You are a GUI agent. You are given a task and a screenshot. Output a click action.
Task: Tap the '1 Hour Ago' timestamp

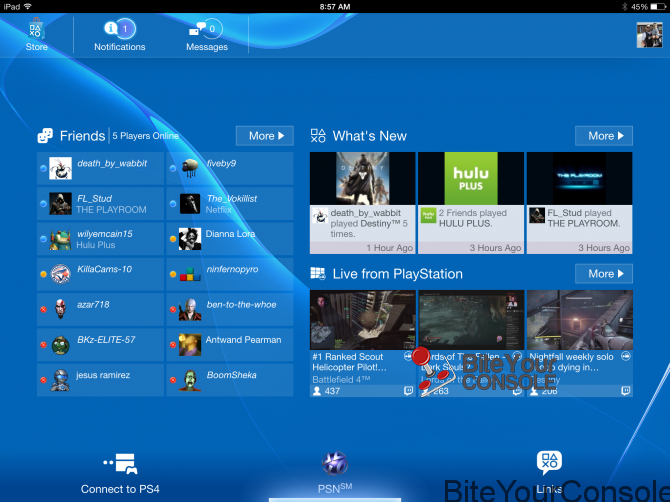pyautogui.click(x=390, y=248)
